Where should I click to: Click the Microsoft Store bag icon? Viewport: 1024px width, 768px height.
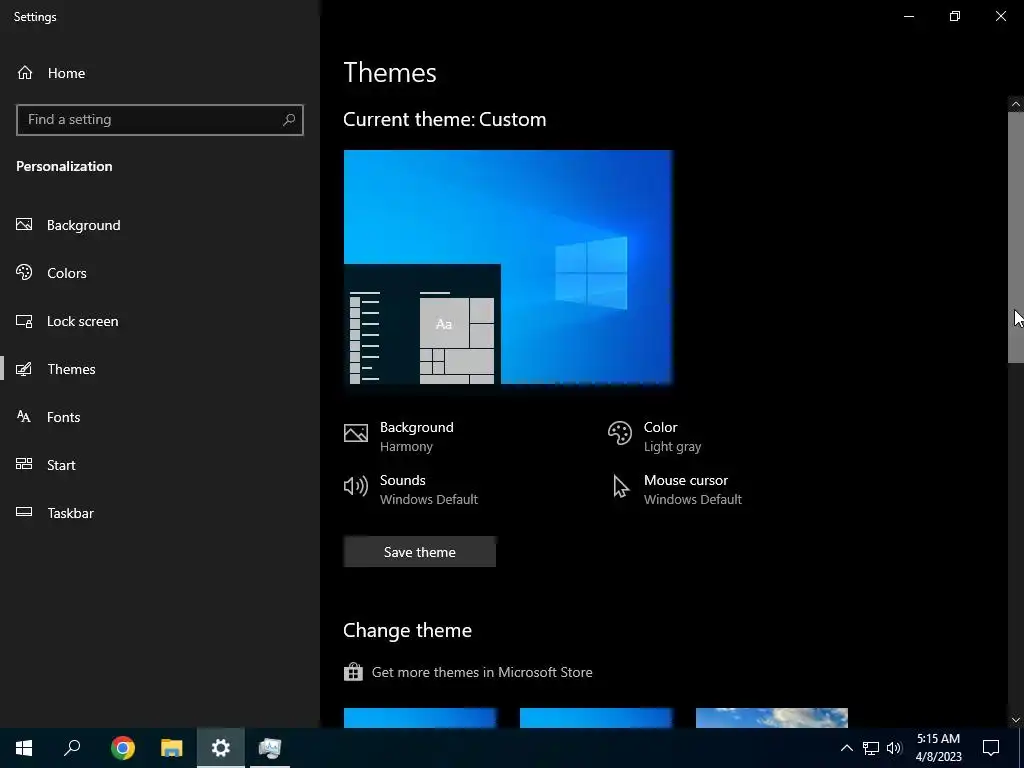coord(353,671)
